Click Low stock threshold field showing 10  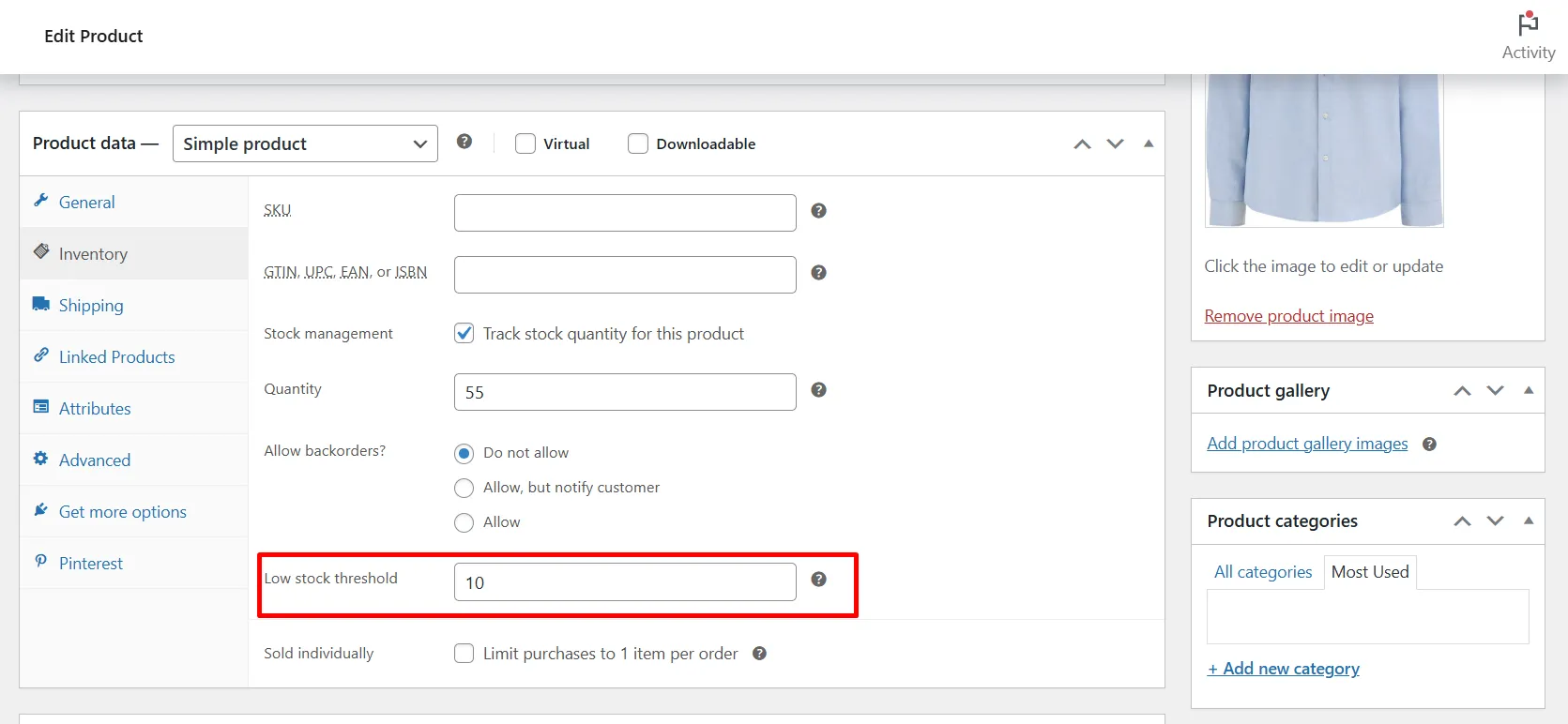click(625, 582)
